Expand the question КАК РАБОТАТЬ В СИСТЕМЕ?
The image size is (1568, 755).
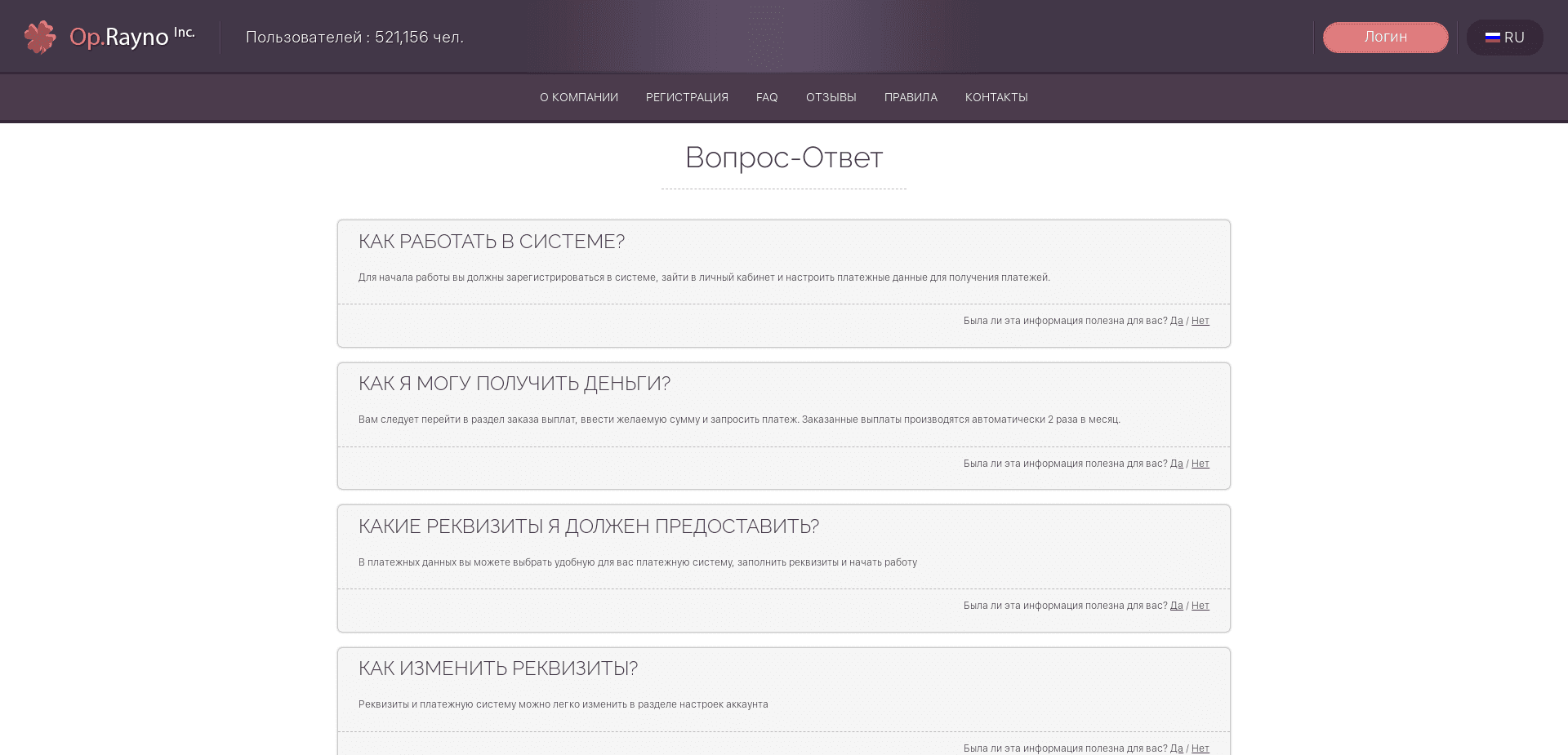492,242
